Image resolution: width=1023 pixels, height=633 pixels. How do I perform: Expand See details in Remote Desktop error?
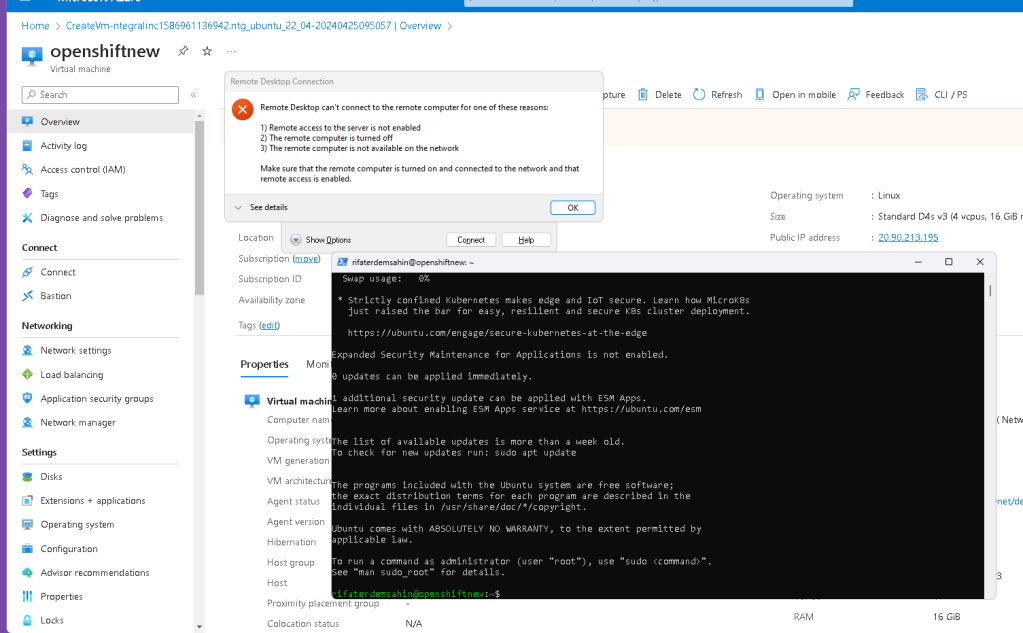[x=261, y=208]
